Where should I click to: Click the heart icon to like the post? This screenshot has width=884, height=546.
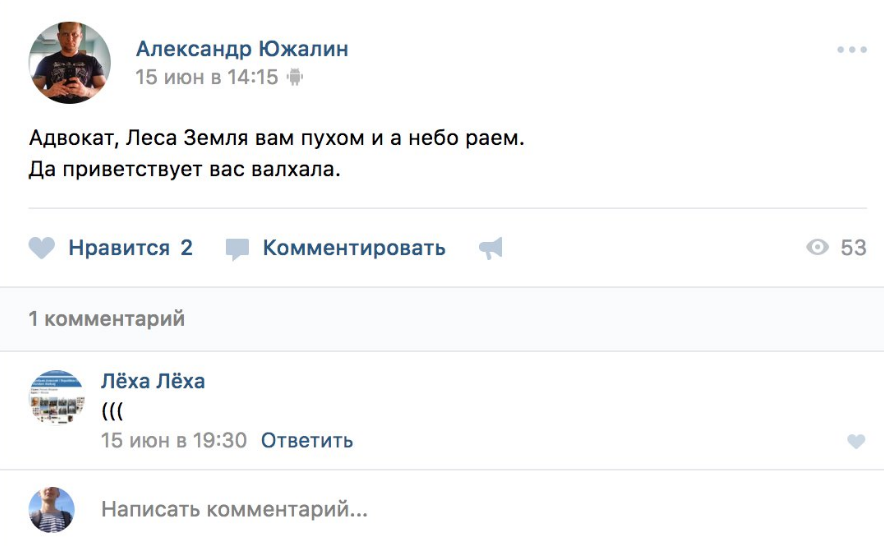(41, 248)
